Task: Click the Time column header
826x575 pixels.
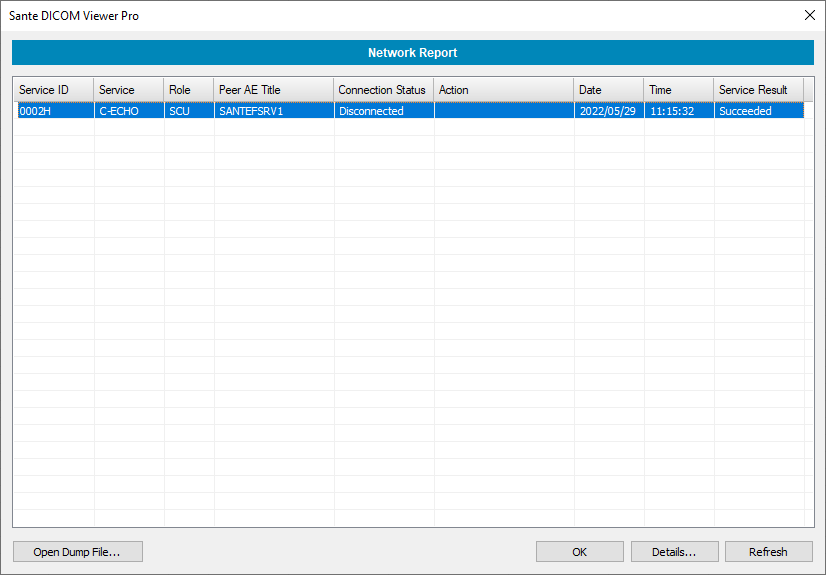Action: coord(678,90)
